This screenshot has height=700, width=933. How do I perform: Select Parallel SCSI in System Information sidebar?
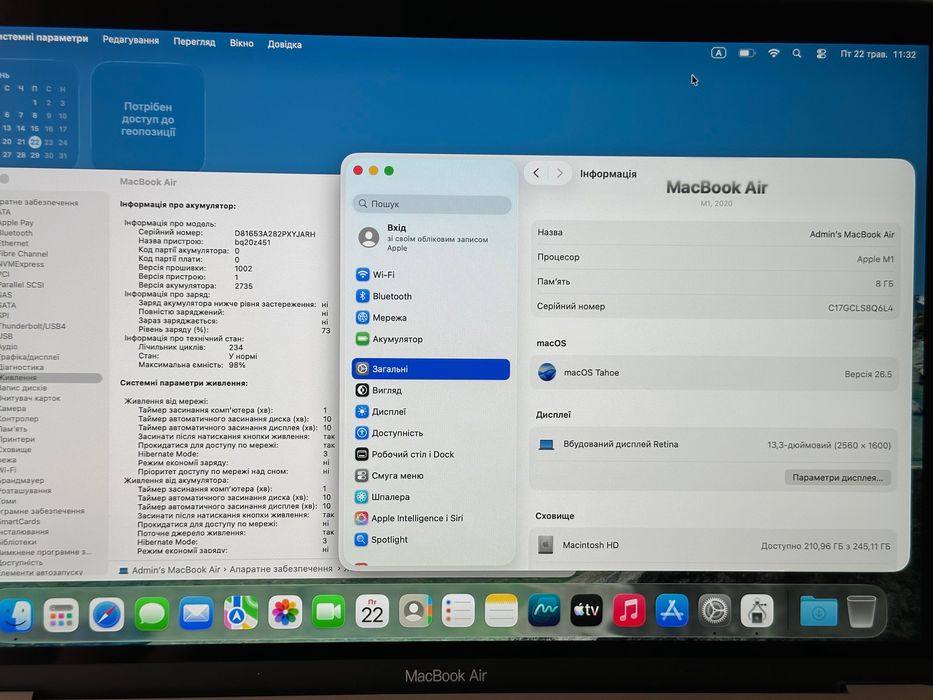(x=22, y=285)
